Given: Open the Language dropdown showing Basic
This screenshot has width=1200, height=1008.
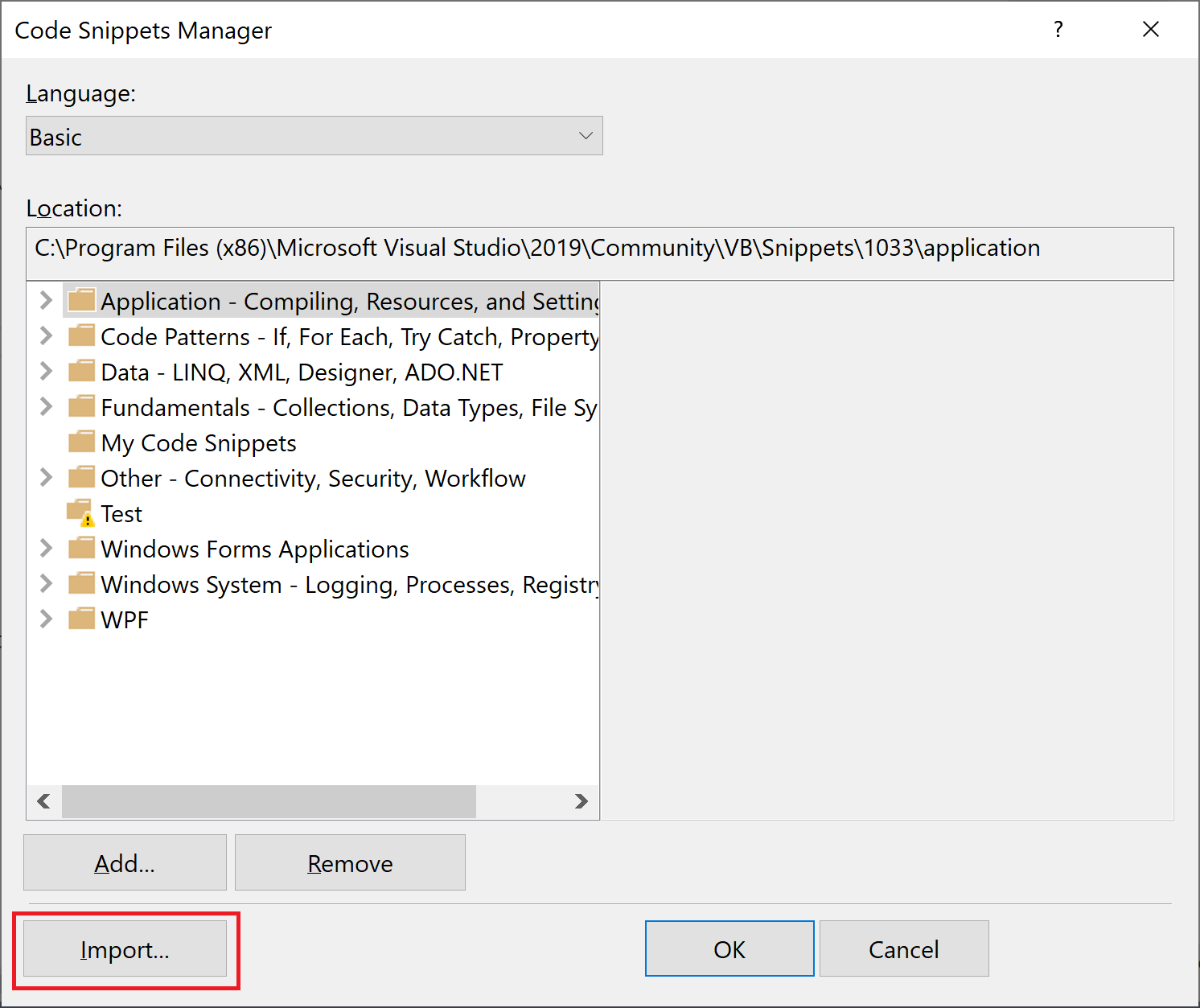Looking at the screenshot, I should (x=314, y=136).
